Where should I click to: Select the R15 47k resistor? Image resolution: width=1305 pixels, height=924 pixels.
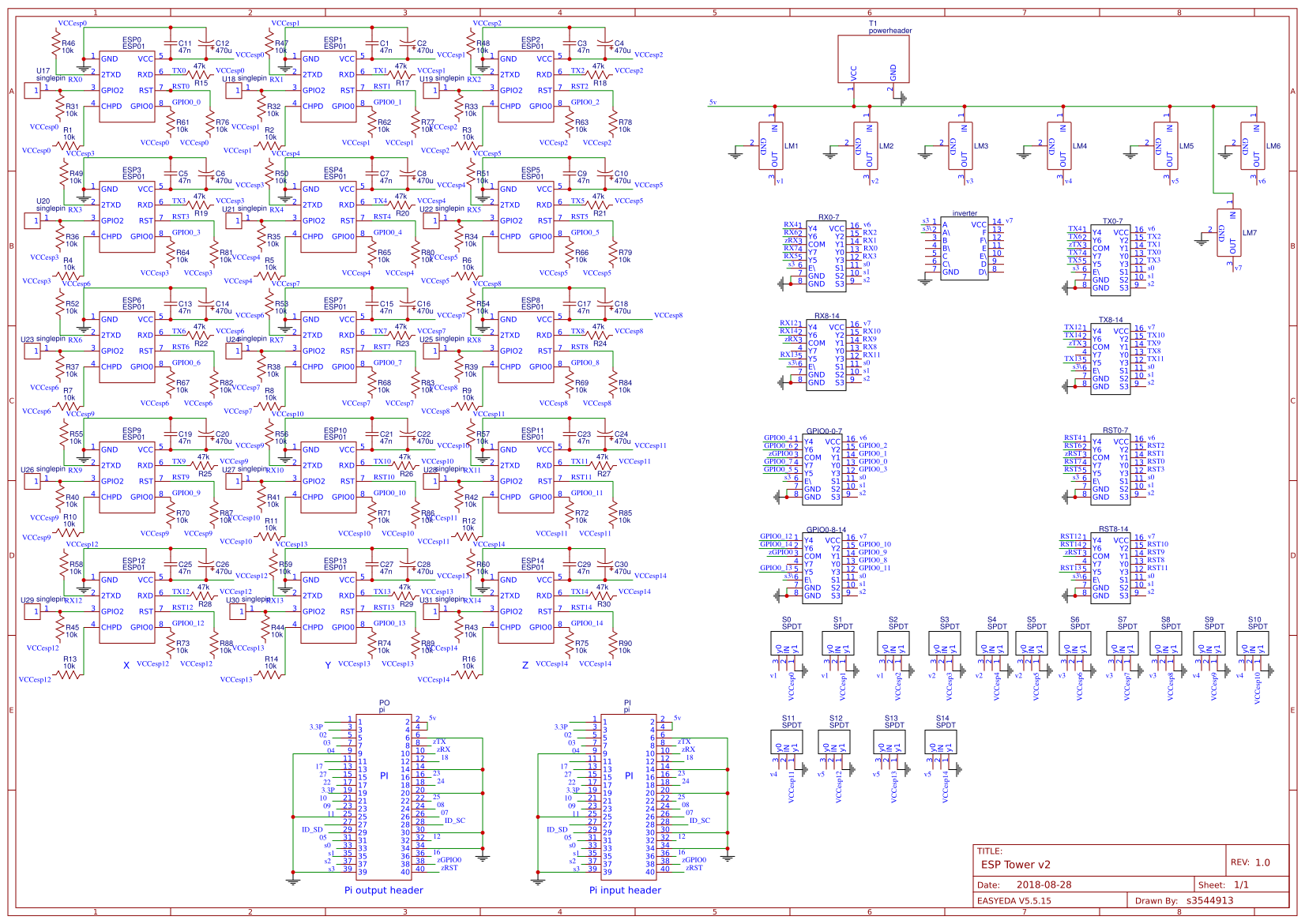[x=200, y=74]
